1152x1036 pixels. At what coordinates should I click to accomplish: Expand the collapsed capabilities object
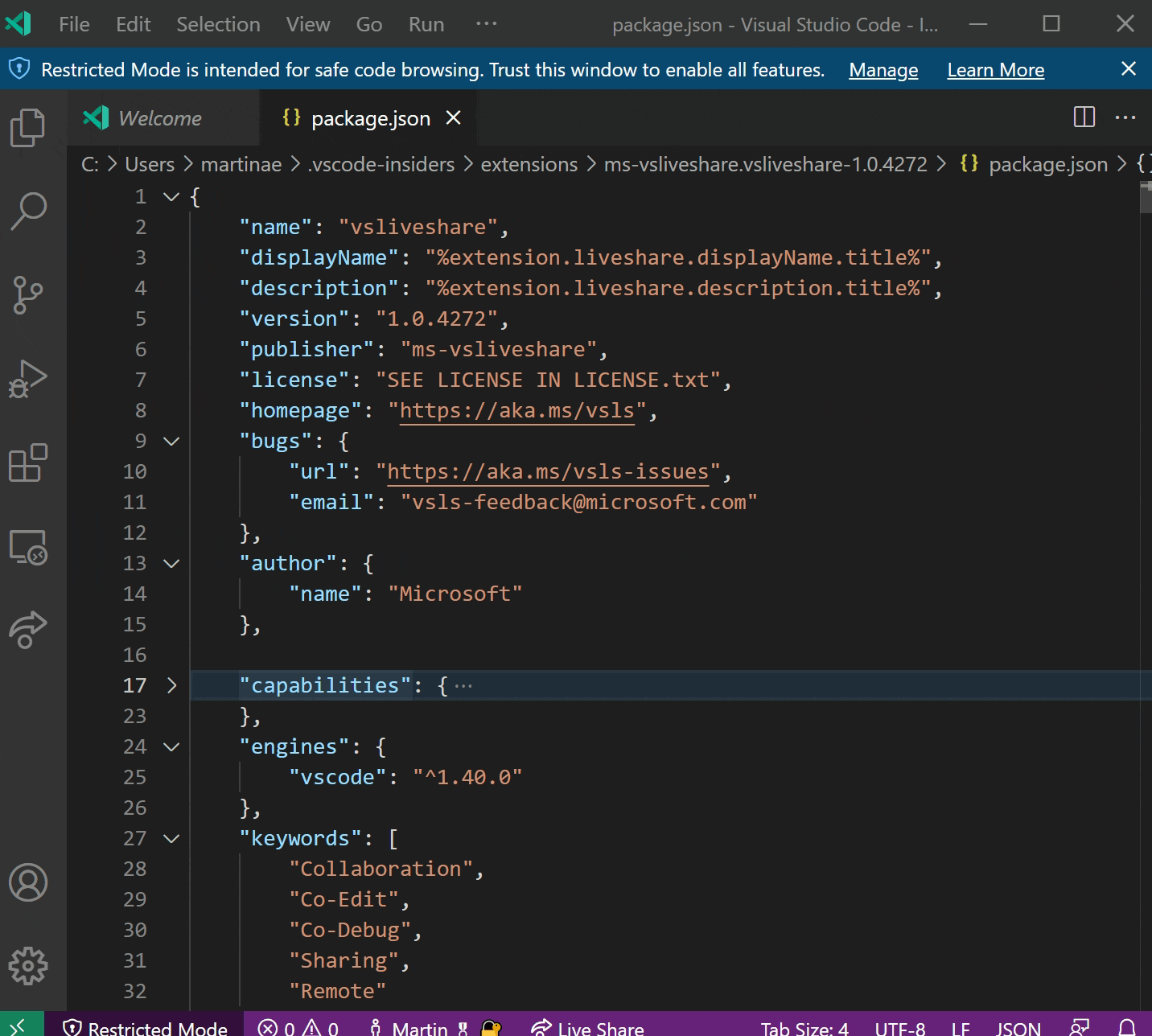point(171,684)
